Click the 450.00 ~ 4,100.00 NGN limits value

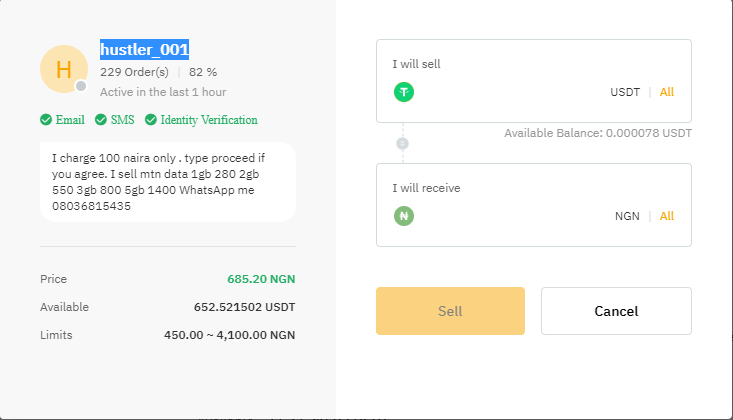click(230, 335)
